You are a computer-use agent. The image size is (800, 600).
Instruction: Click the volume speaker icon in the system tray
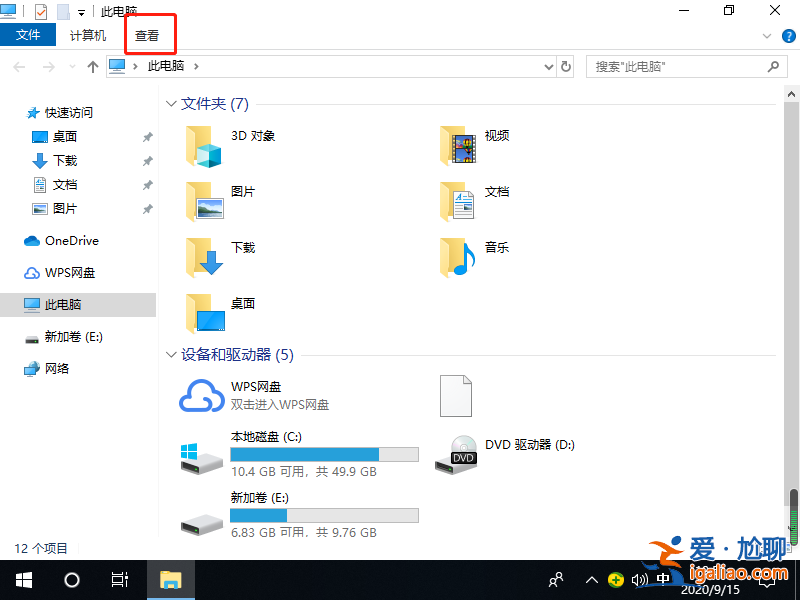[640, 580]
